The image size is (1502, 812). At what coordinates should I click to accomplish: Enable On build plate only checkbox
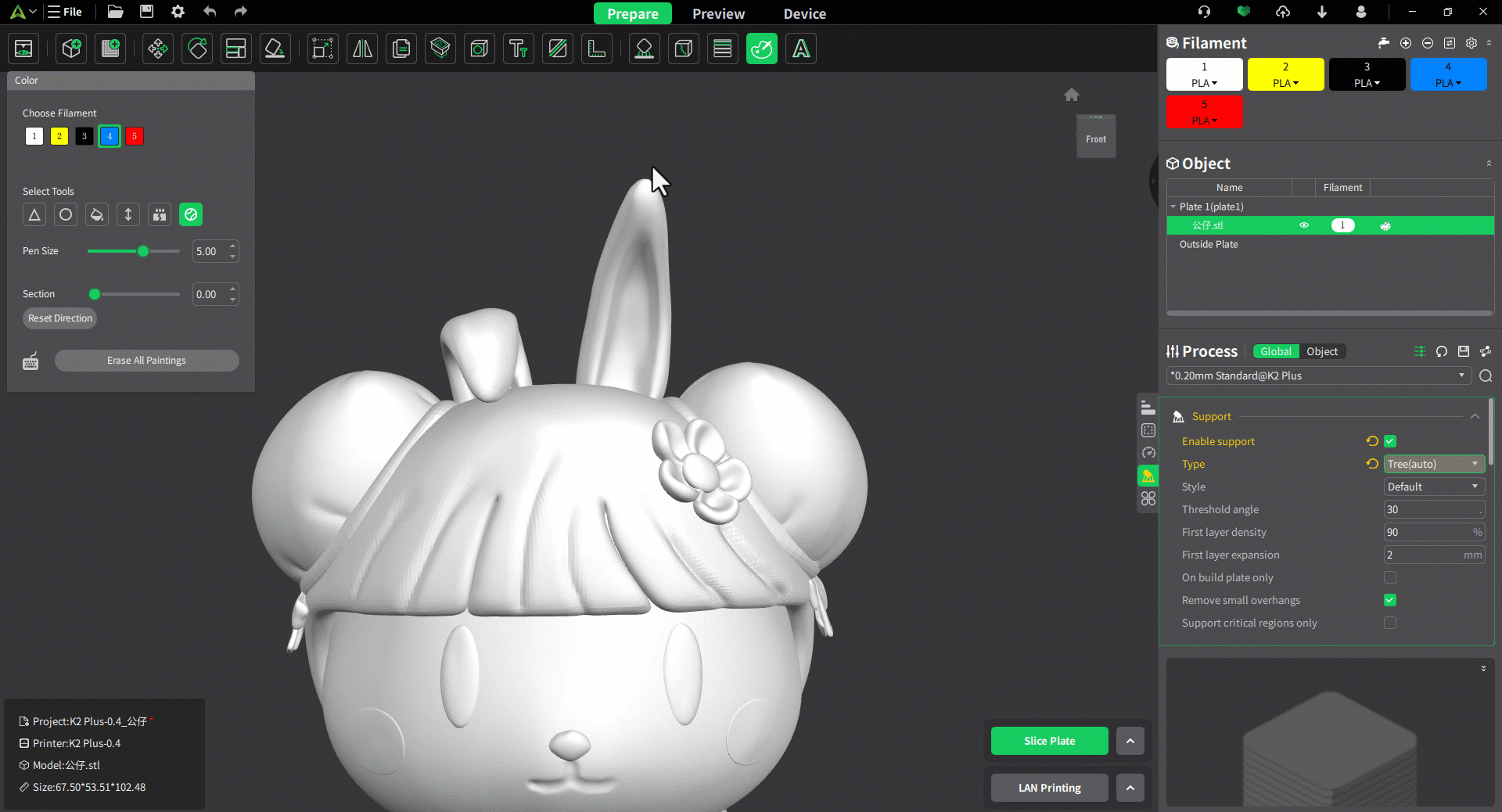[x=1390, y=577]
